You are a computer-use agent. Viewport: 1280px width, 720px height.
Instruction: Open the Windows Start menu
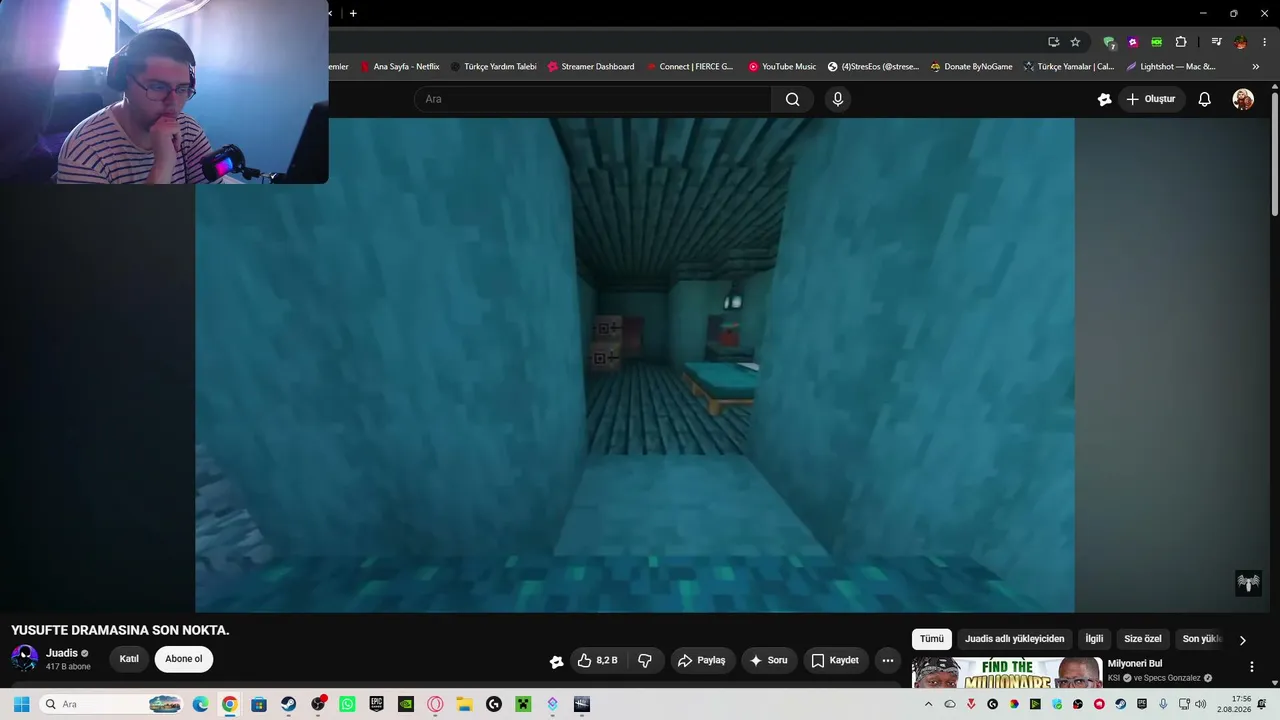click(21, 704)
